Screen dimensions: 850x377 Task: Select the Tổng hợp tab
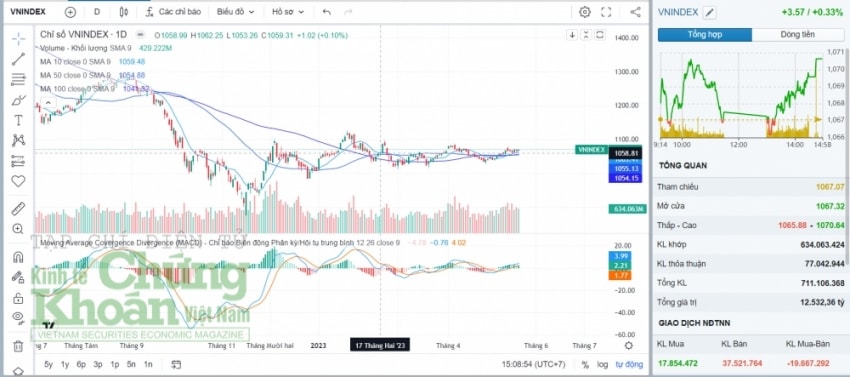click(x=705, y=35)
